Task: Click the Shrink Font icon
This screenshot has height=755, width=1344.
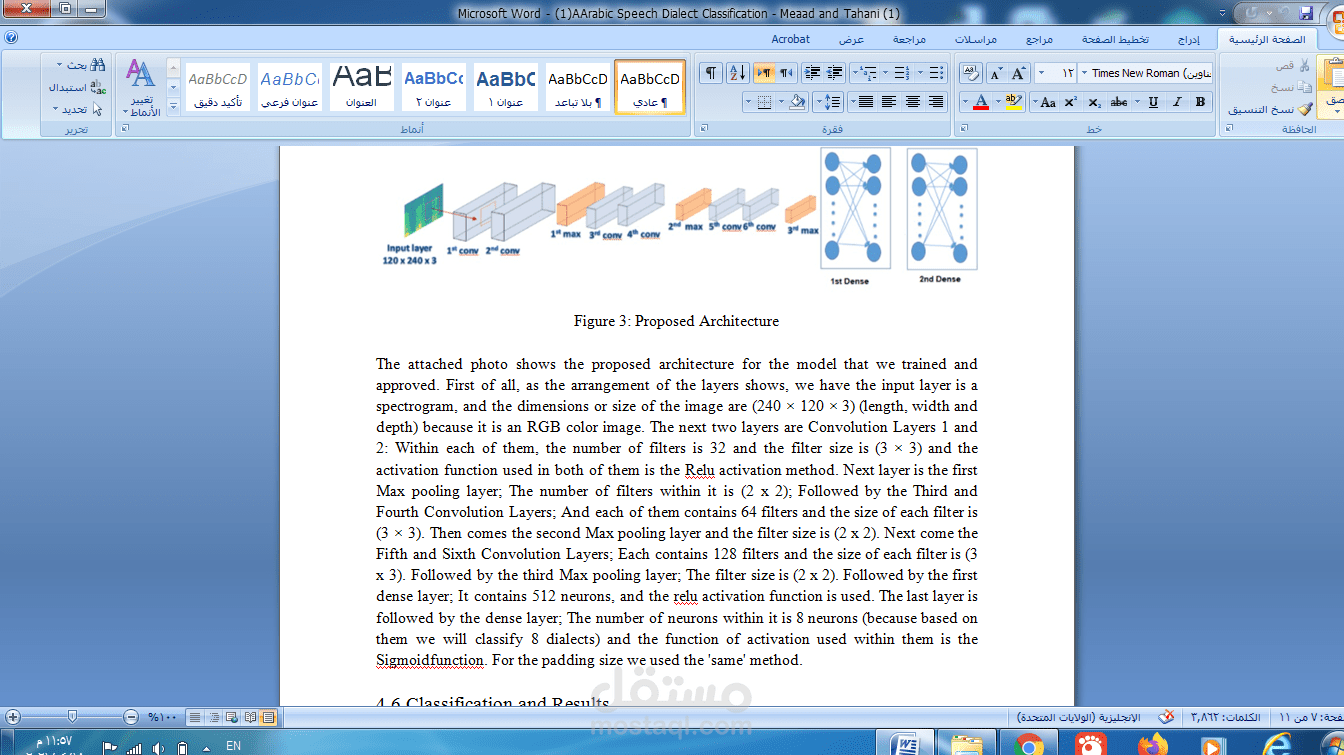Action: pyautogui.click(x=996, y=73)
